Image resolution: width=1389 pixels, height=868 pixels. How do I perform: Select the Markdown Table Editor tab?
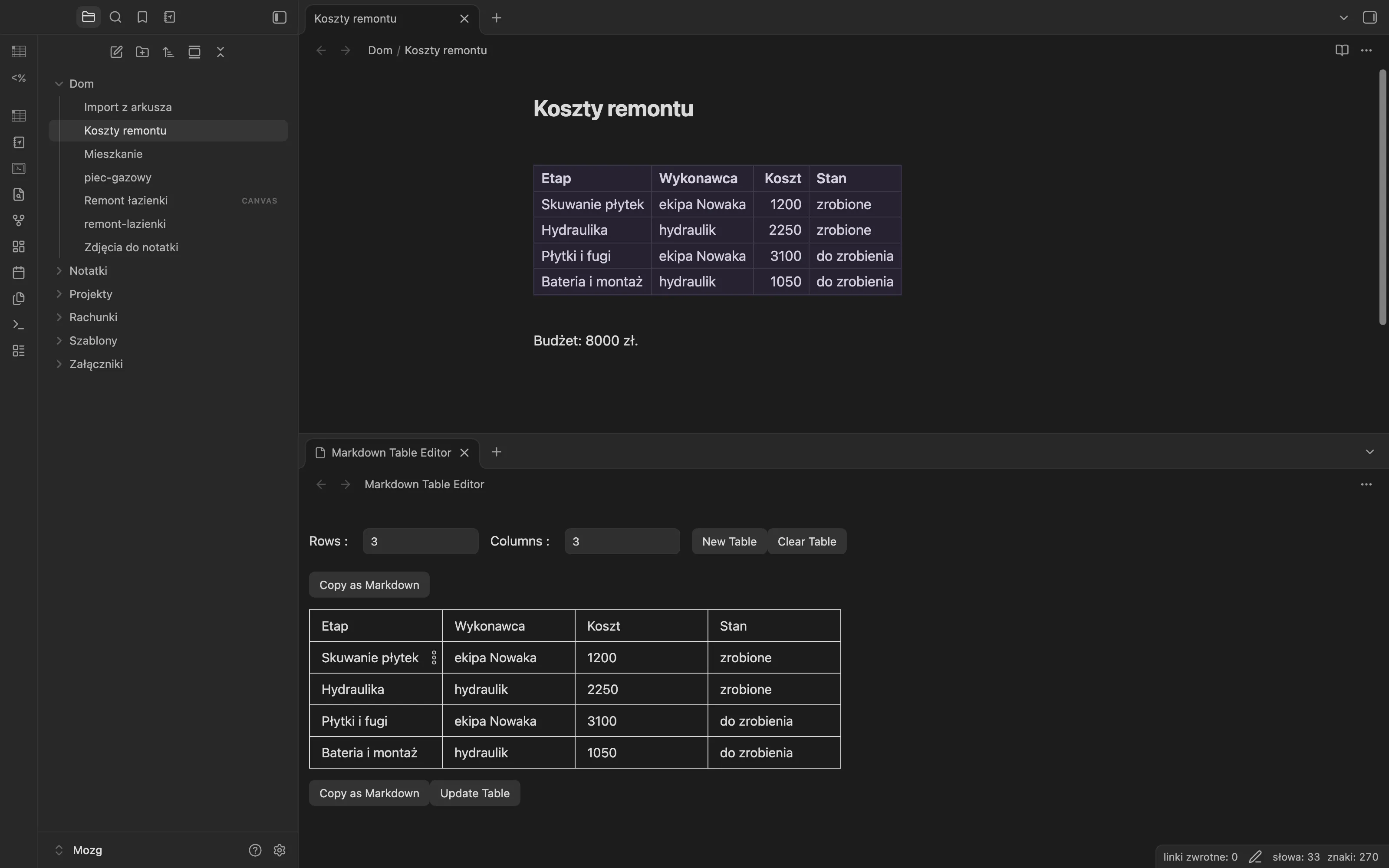point(392,452)
